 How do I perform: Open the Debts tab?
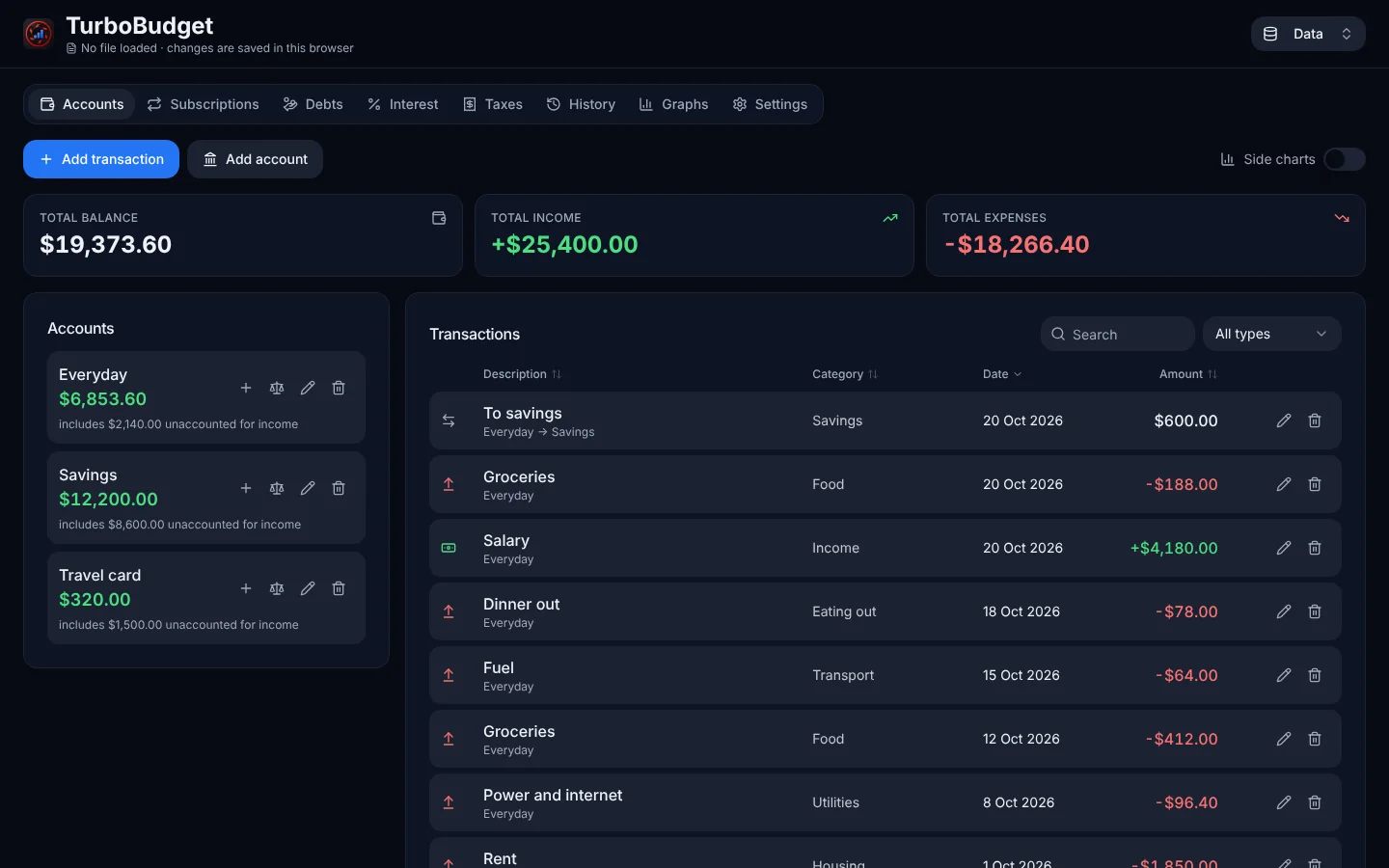(x=313, y=104)
